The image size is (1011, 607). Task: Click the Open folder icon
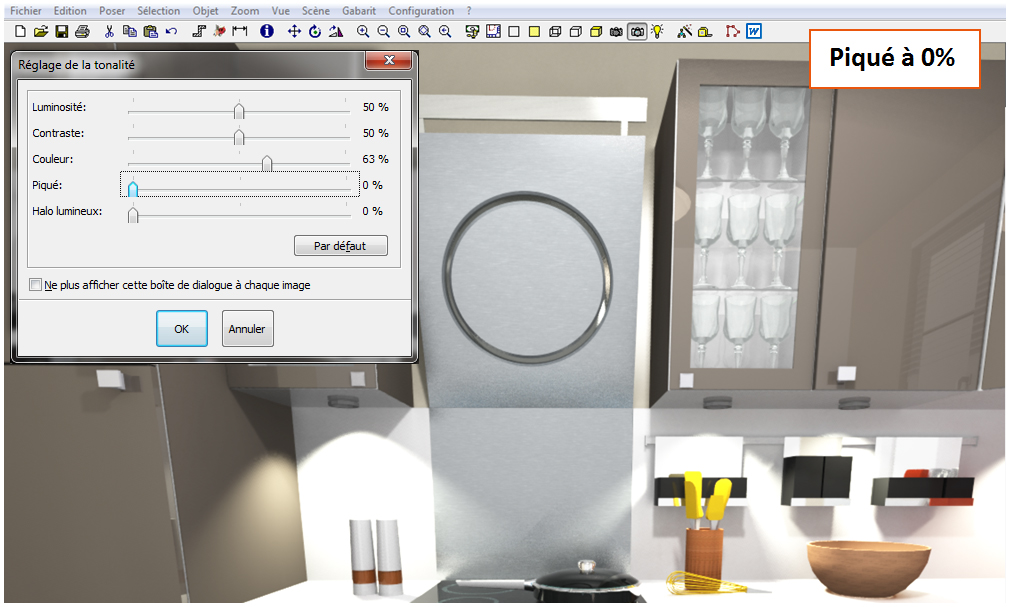point(41,32)
